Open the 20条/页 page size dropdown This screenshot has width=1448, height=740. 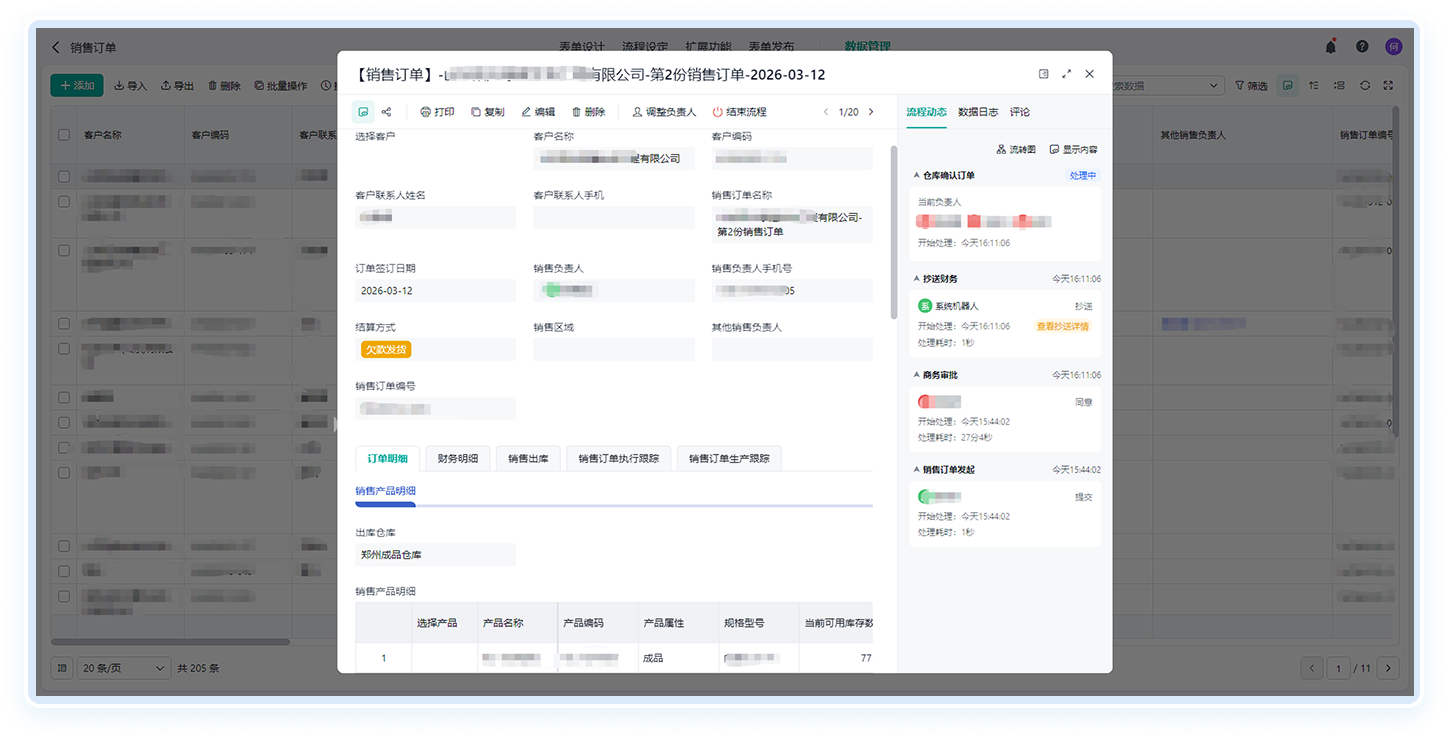125,668
